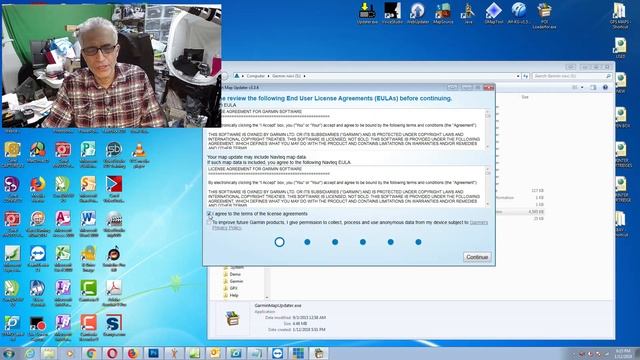Click Explorer address bar refresh button
The height and width of the screenshot is (360, 640).
click(525, 76)
